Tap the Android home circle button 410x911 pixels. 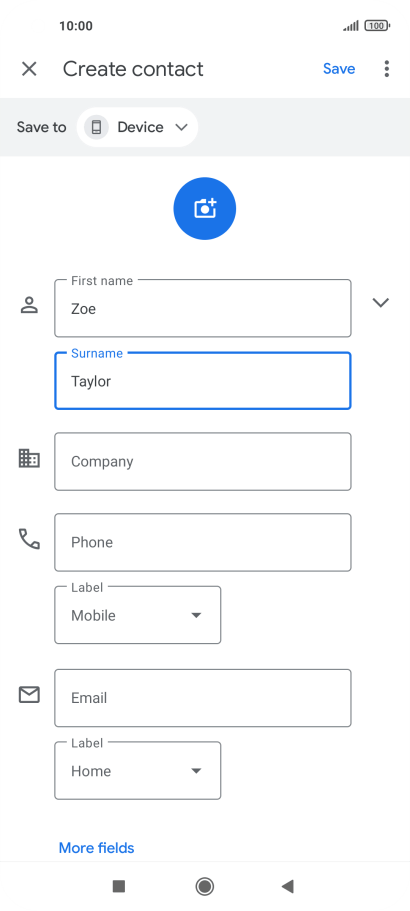(x=204, y=886)
